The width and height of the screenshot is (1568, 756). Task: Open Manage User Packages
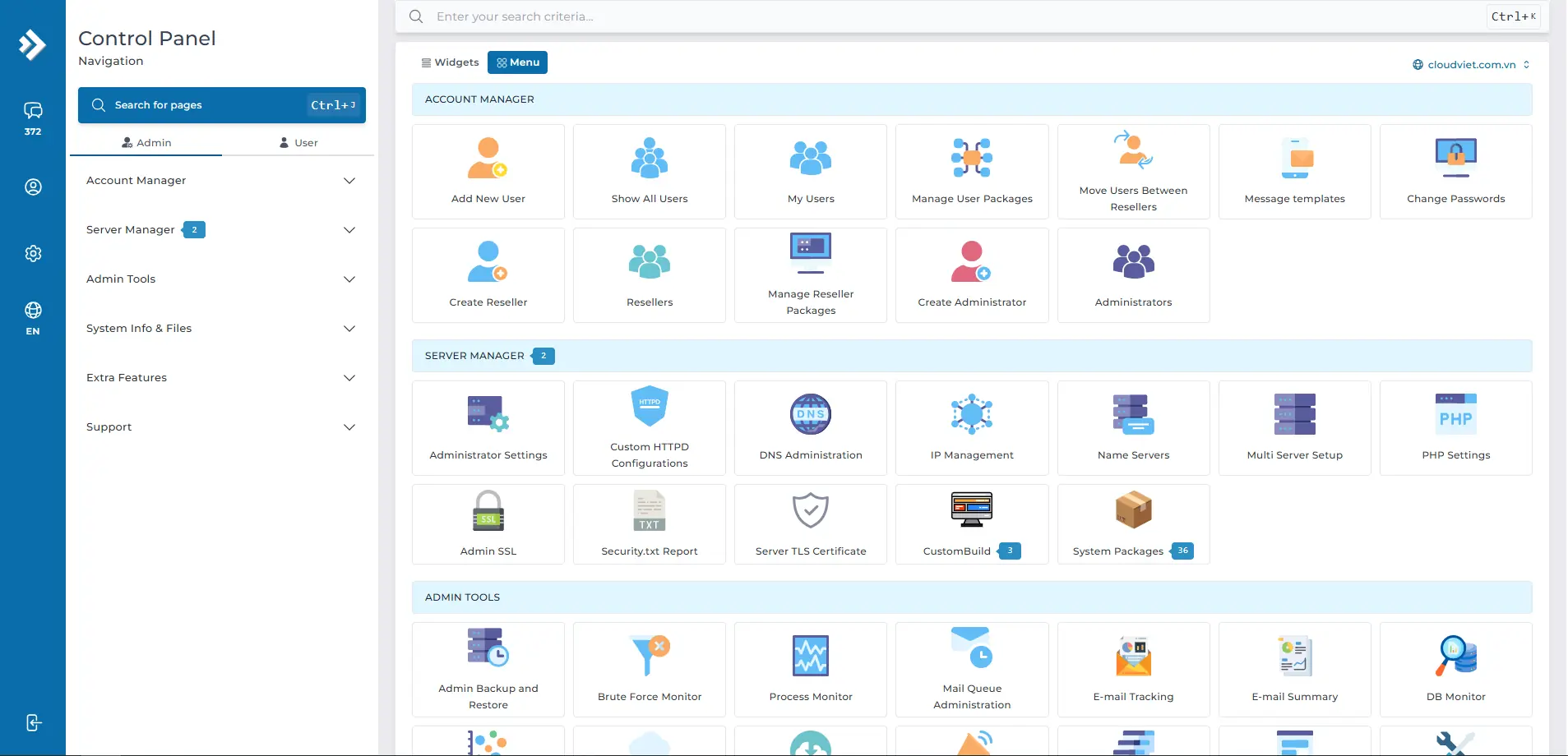[x=971, y=171]
